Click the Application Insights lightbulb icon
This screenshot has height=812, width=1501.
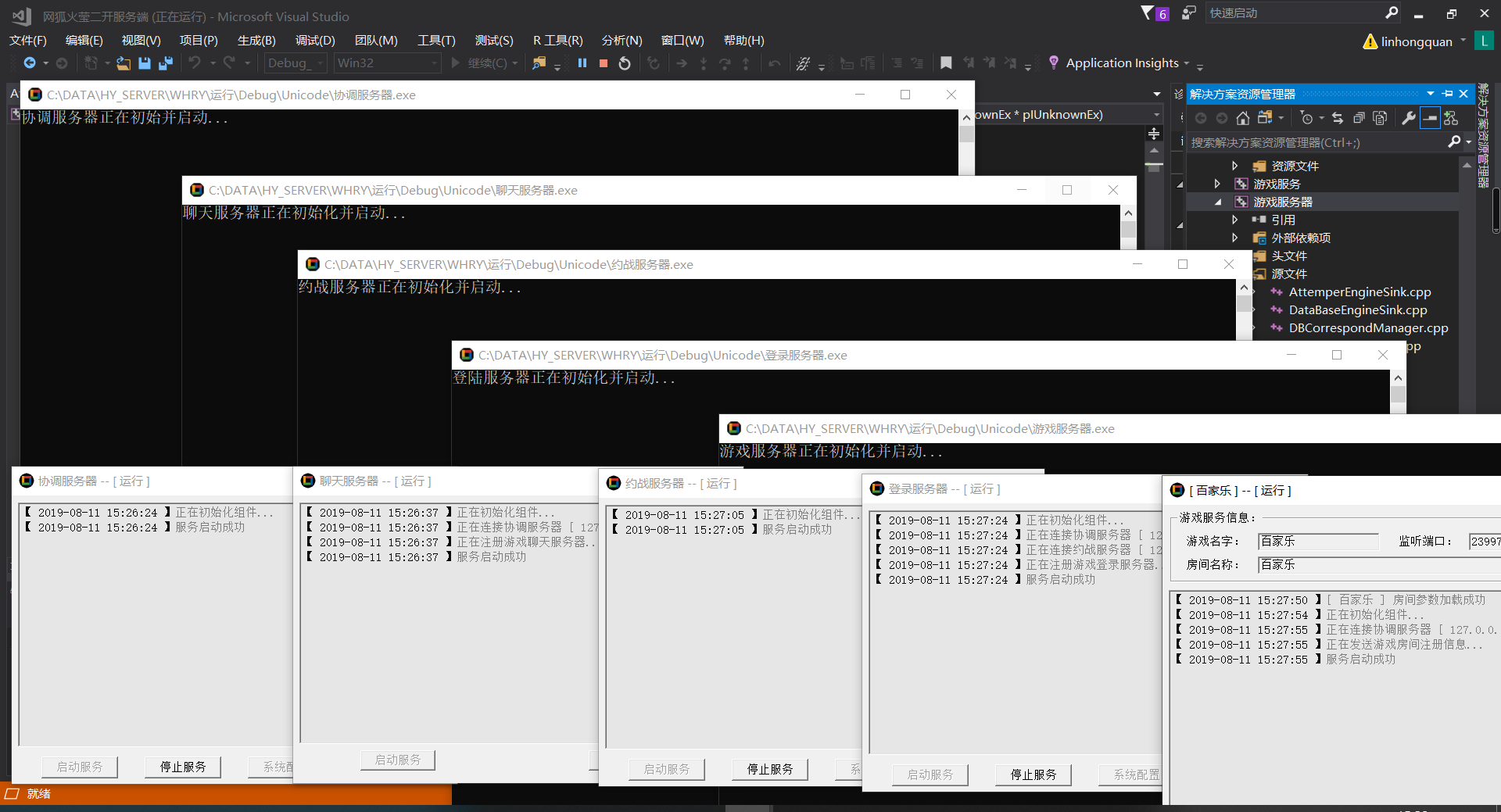click(x=1054, y=63)
